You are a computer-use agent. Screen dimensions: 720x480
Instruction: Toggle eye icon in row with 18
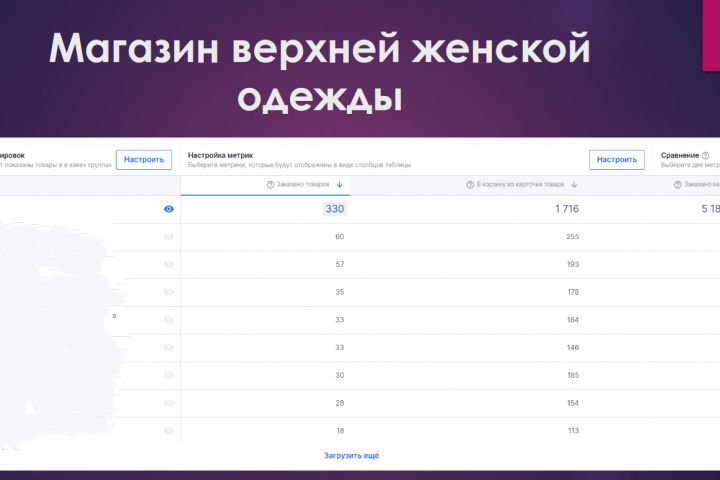pyautogui.click(x=169, y=431)
